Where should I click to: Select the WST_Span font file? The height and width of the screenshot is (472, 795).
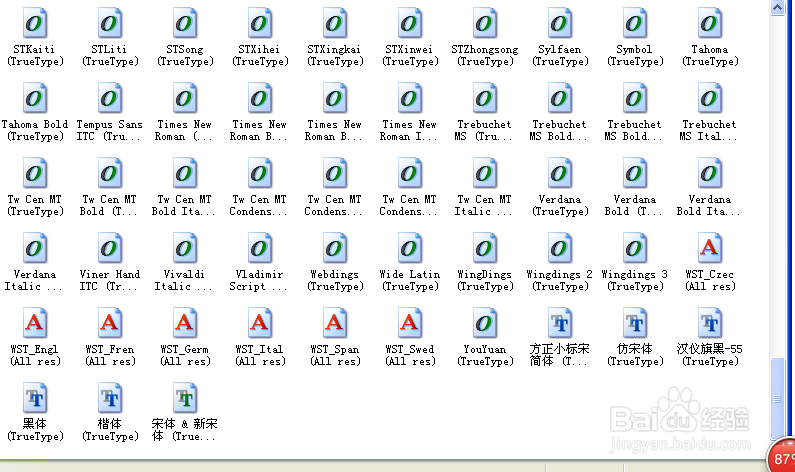pos(335,323)
